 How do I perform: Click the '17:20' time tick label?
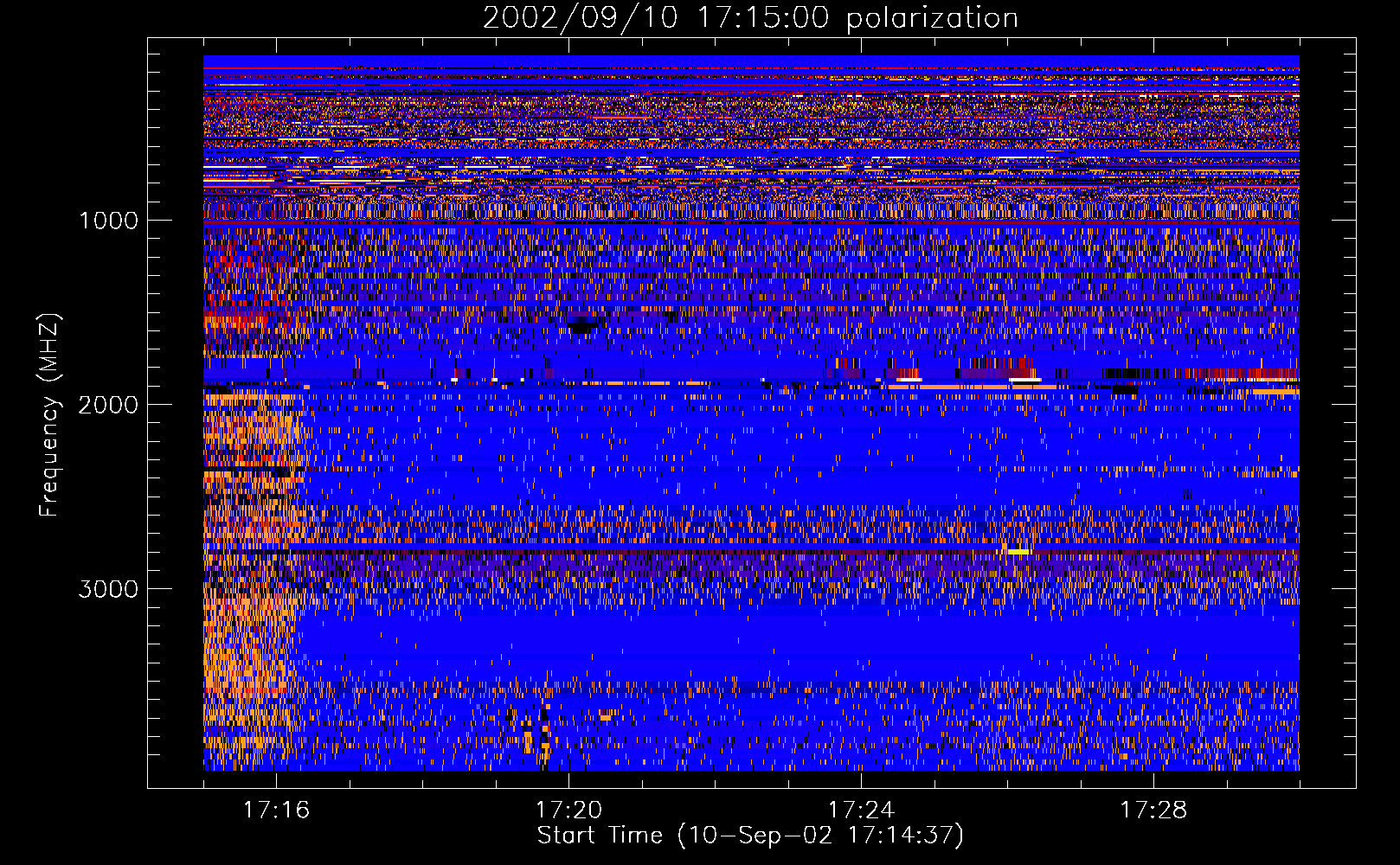coord(568,810)
